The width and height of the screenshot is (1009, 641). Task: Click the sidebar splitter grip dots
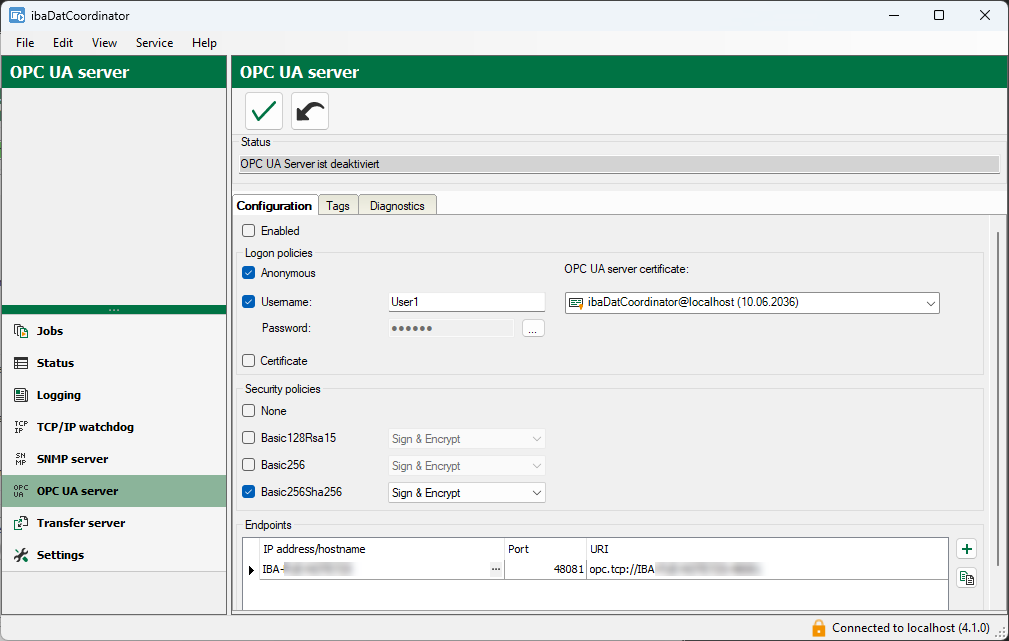114,310
